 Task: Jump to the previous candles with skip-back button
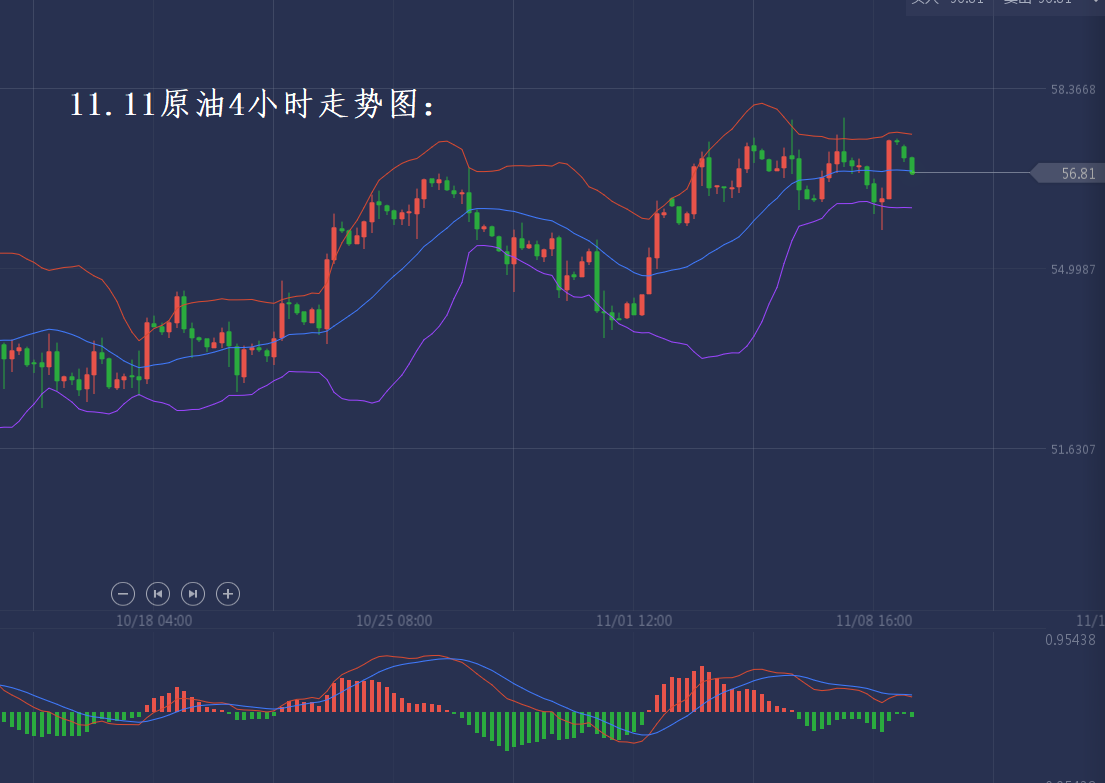coord(158,594)
